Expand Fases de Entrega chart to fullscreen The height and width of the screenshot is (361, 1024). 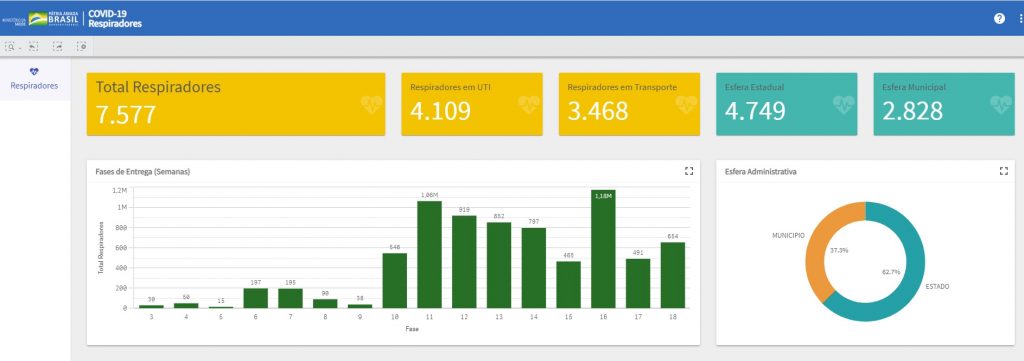[x=688, y=171]
